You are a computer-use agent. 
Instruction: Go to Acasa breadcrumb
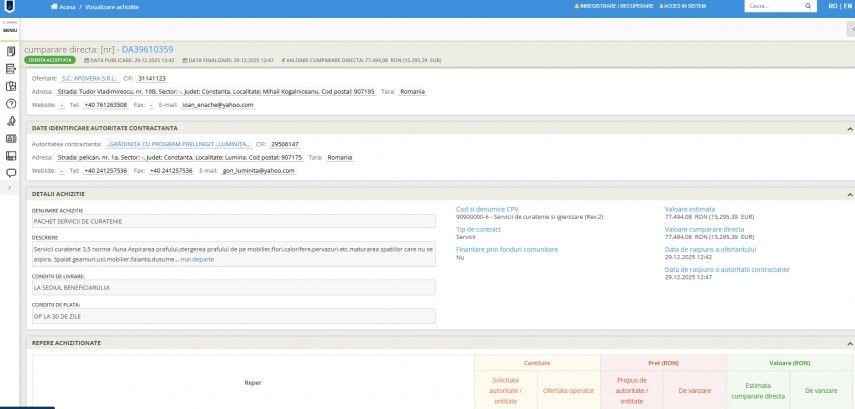[x=66, y=6]
